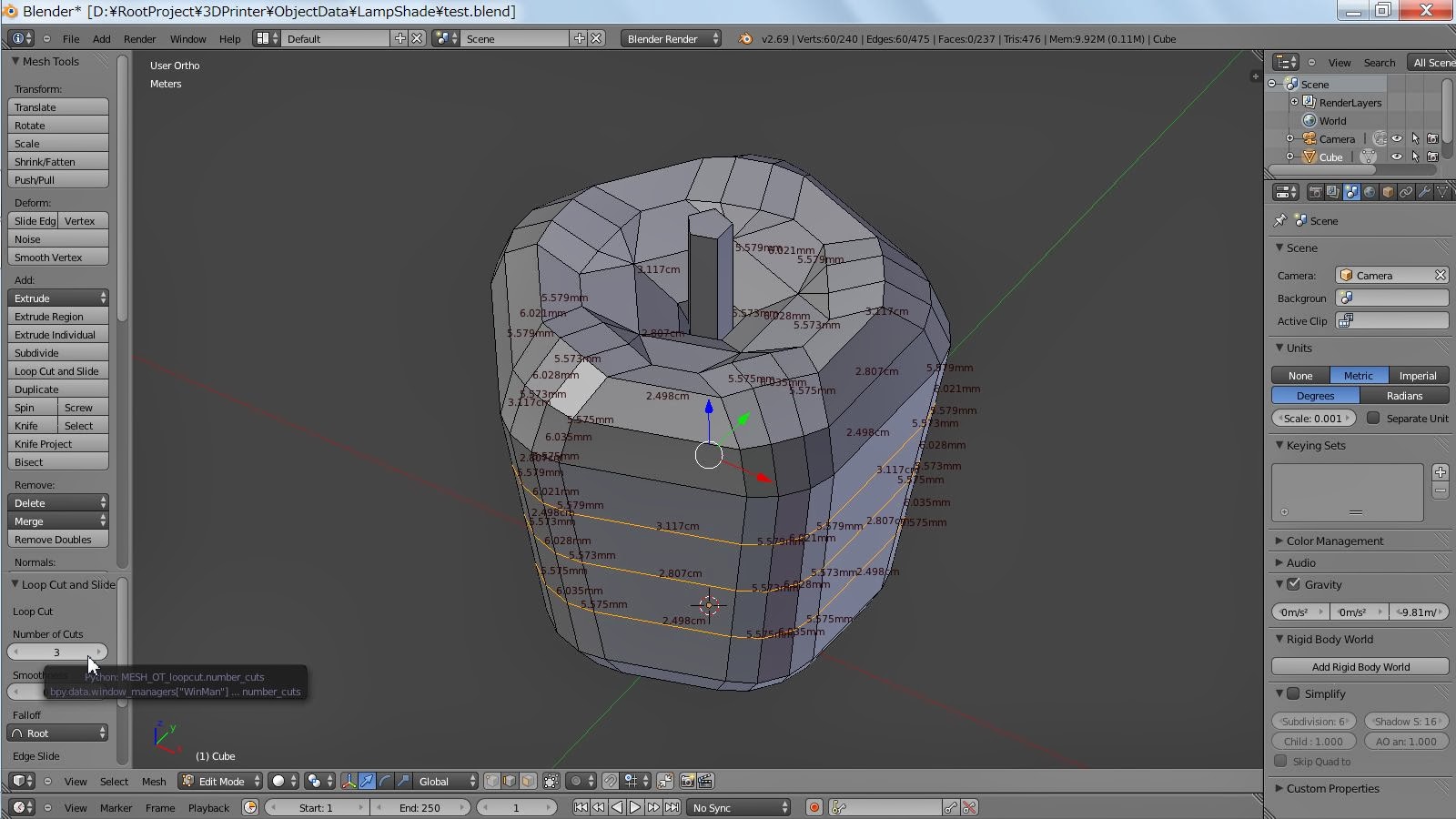Click the timeline record keyframe button
The height and width of the screenshot is (819, 1456).
point(814,808)
